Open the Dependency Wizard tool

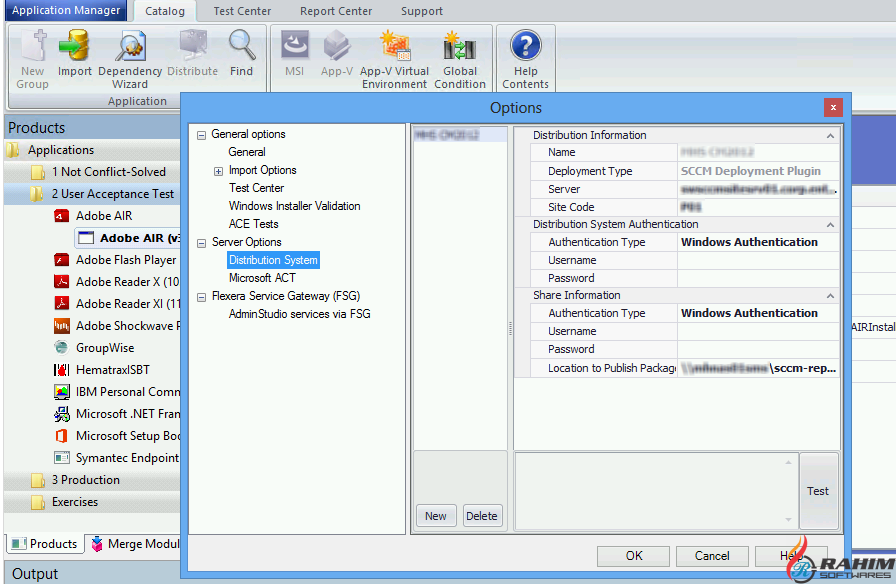click(x=130, y=47)
